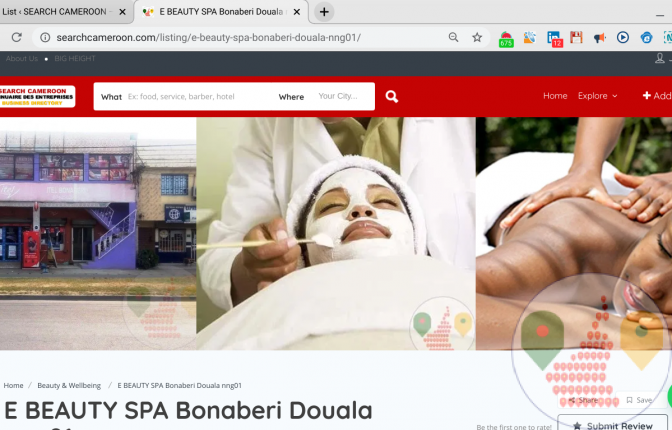Expand the Explore dropdown menu
This screenshot has width=672, height=430.
[x=597, y=96]
